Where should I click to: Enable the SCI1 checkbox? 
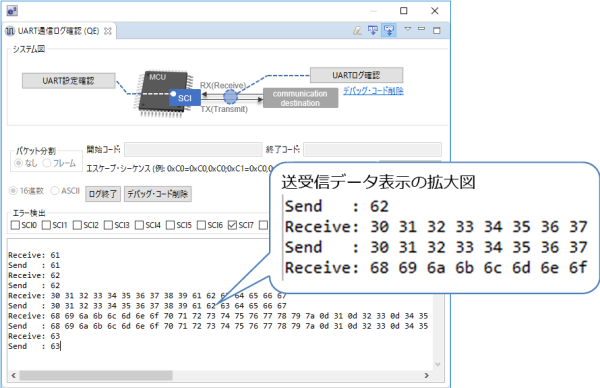(46, 225)
